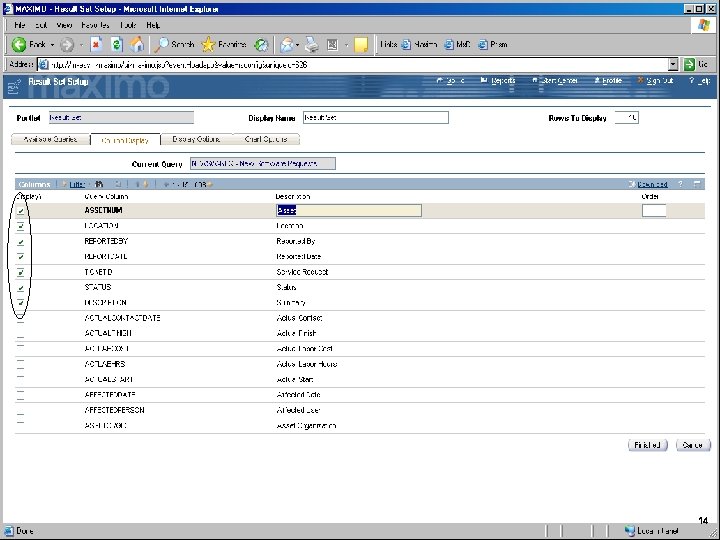The image size is (720, 540).
Task: Open the Help menu
Action: pos(153,25)
